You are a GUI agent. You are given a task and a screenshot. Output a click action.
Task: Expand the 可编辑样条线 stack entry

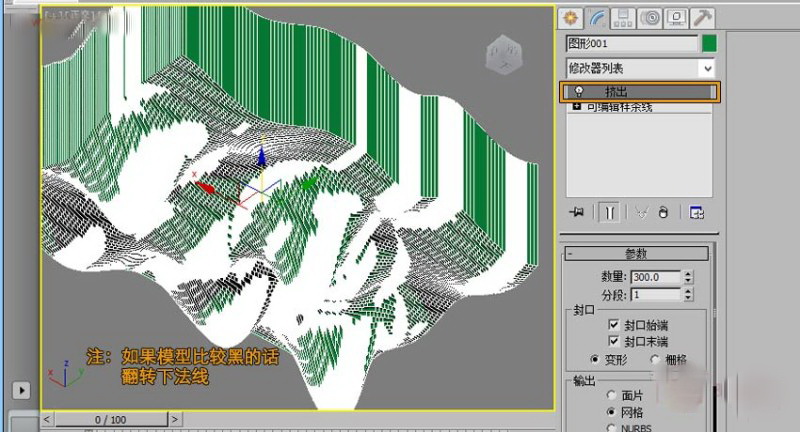(x=576, y=106)
